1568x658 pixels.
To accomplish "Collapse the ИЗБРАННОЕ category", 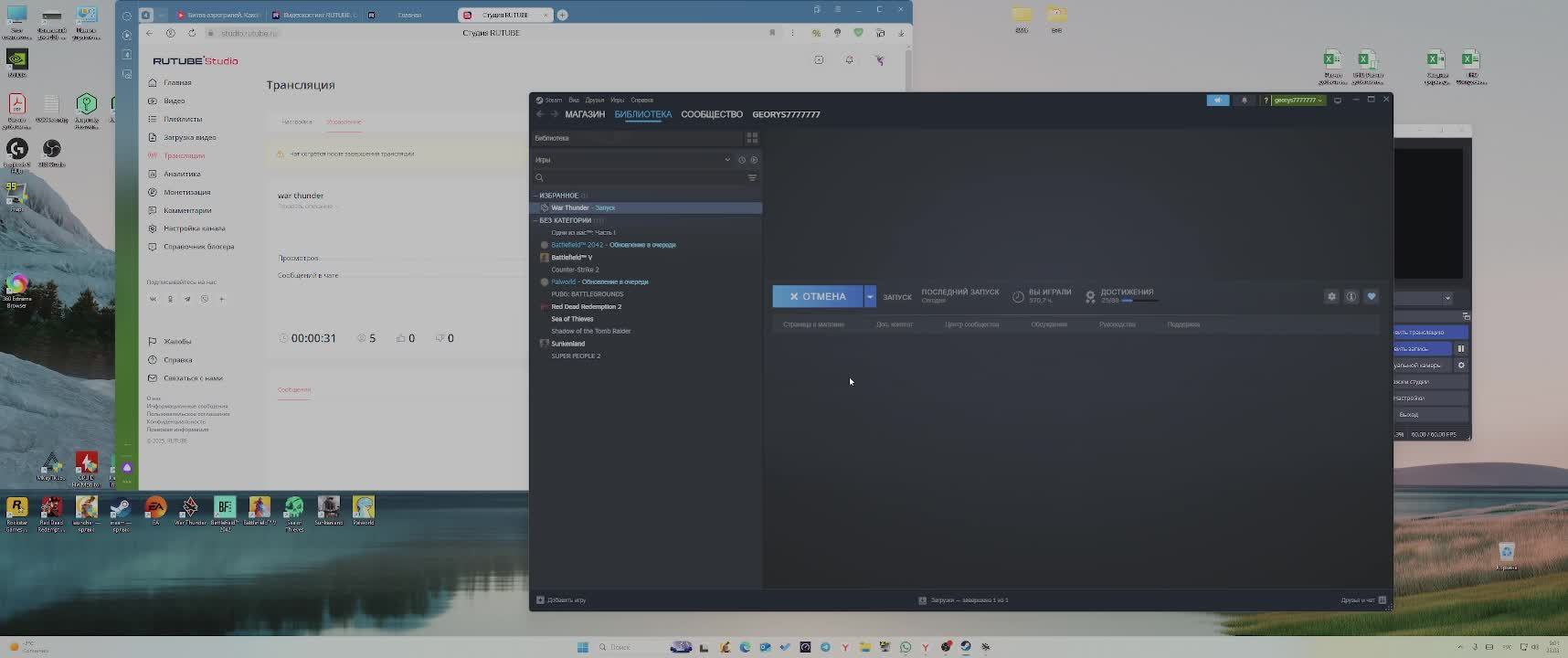I will point(535,196).
